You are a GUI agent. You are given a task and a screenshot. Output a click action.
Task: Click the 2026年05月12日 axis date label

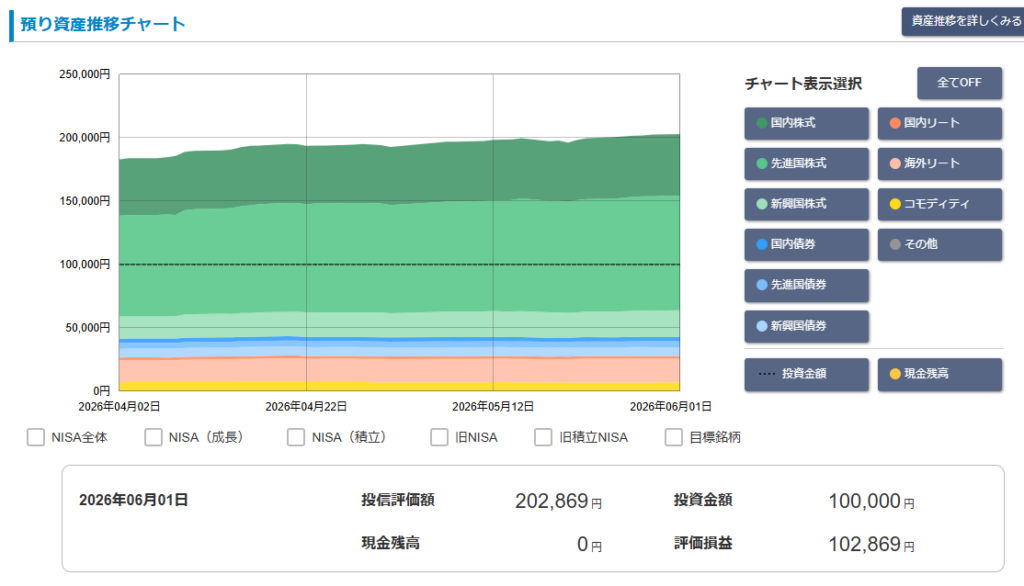pyautogui.click(x=492, y=406)
